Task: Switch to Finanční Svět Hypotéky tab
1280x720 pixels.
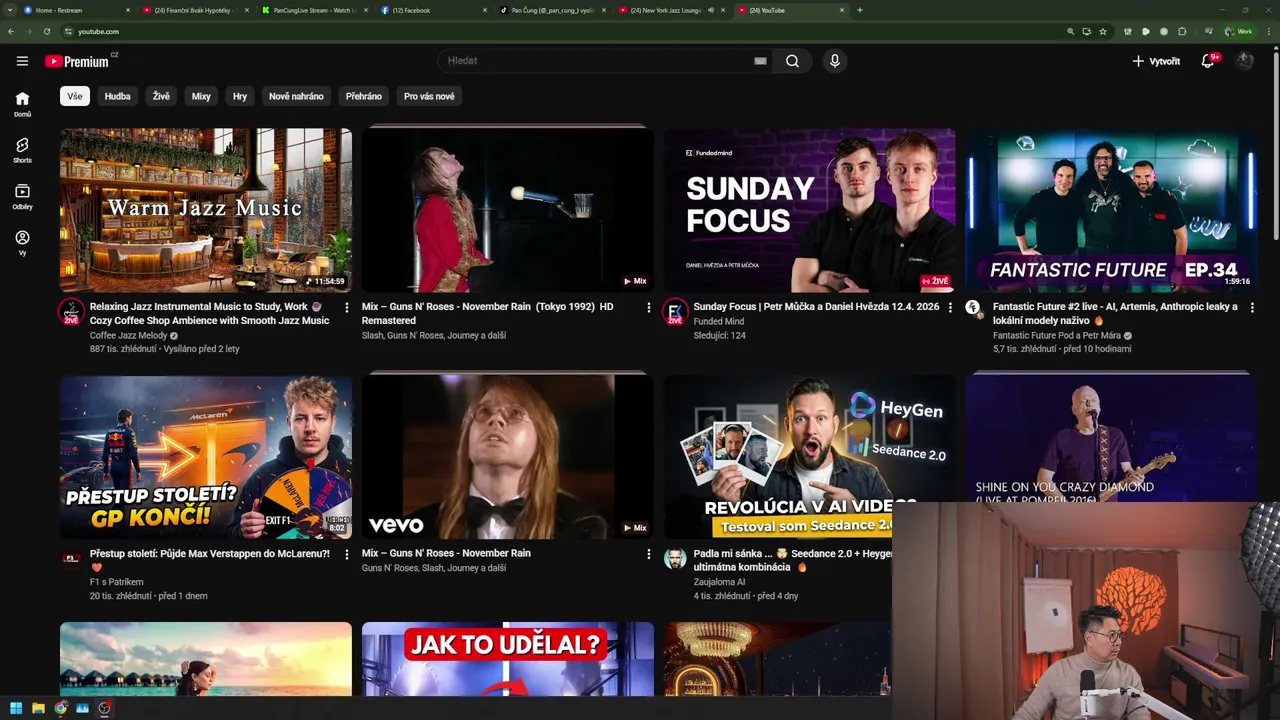Action: 196,10
